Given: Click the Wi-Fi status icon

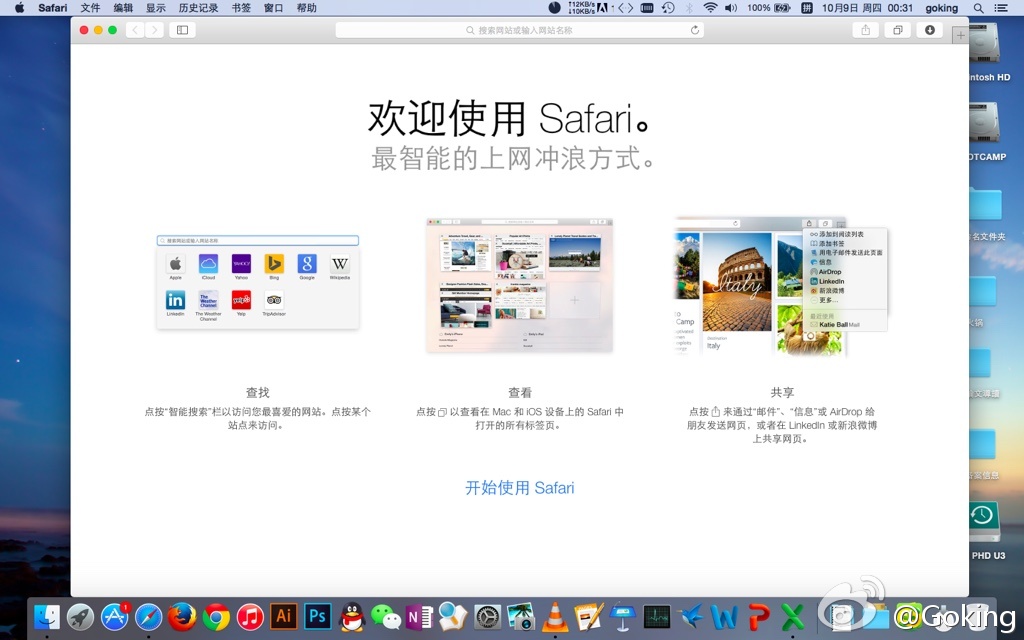Looking at the screenshot, I should (710, 8).
